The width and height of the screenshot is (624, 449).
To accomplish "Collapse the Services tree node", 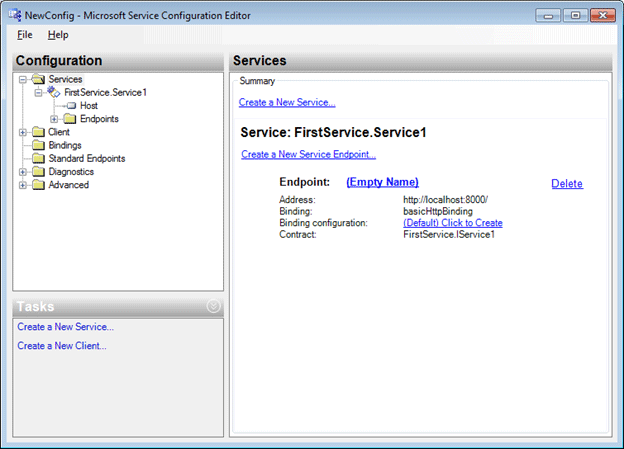I will coord(23,79).
